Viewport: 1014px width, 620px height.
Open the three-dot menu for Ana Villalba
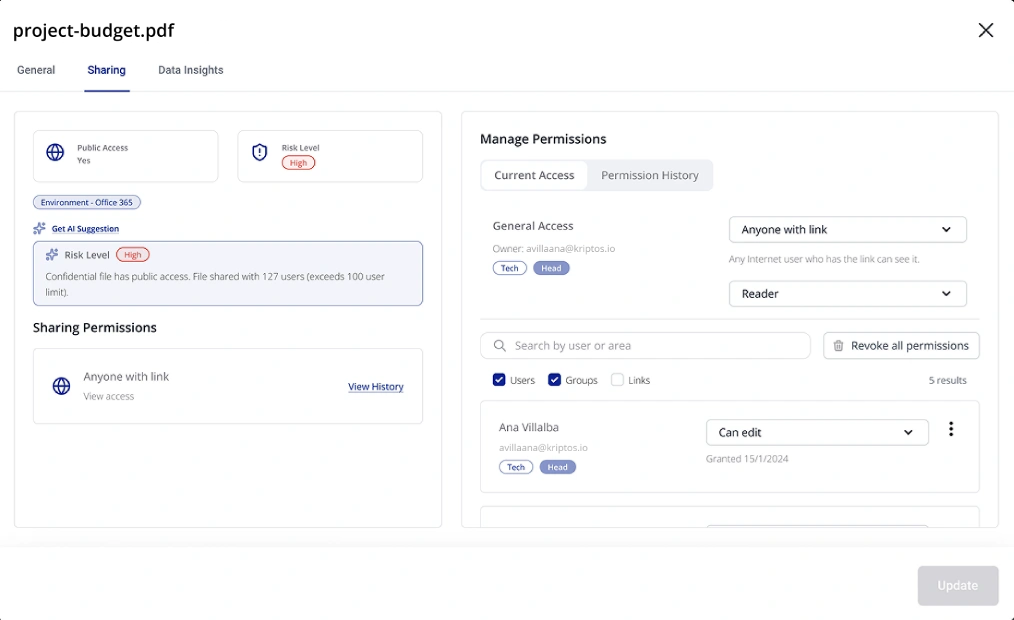point(951,428)
